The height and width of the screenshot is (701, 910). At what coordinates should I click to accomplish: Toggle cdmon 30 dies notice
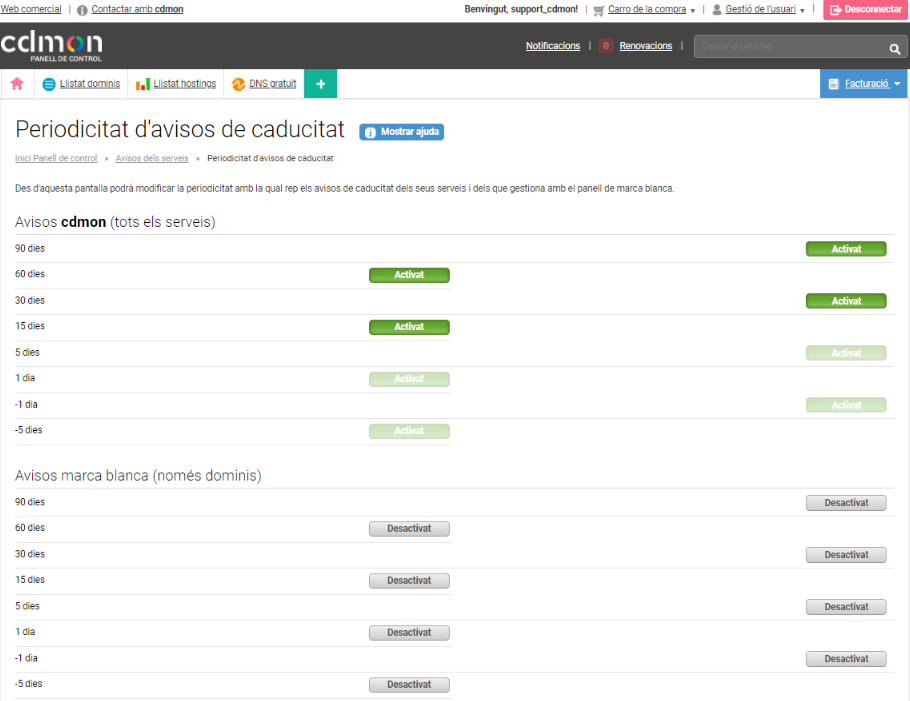pyautogui.click(x=846, y=301)
